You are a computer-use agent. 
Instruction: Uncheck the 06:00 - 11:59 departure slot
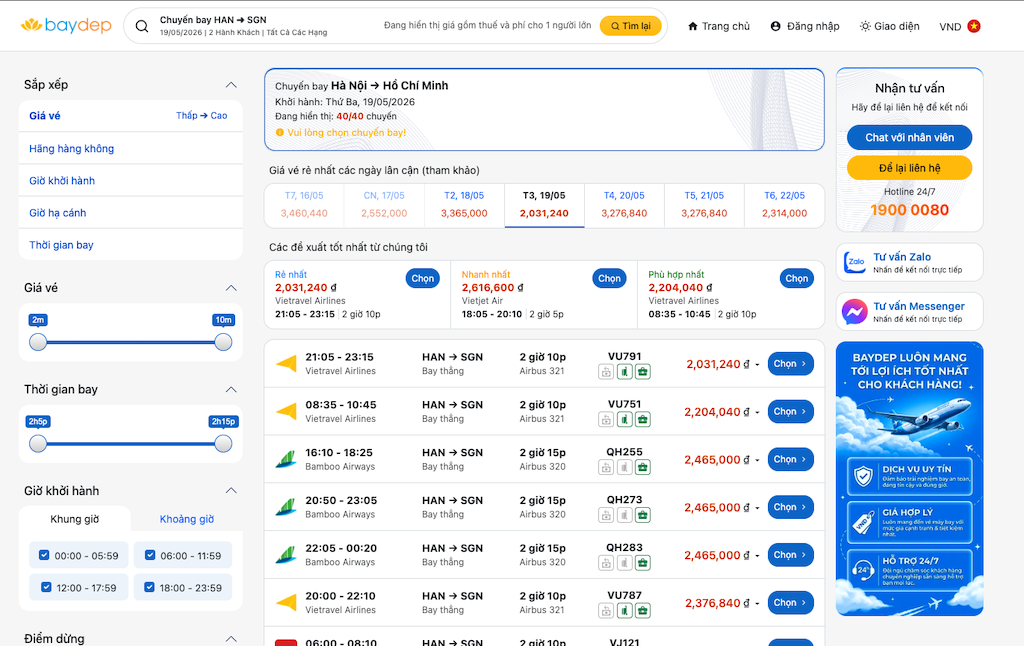[x=150, y=555]
